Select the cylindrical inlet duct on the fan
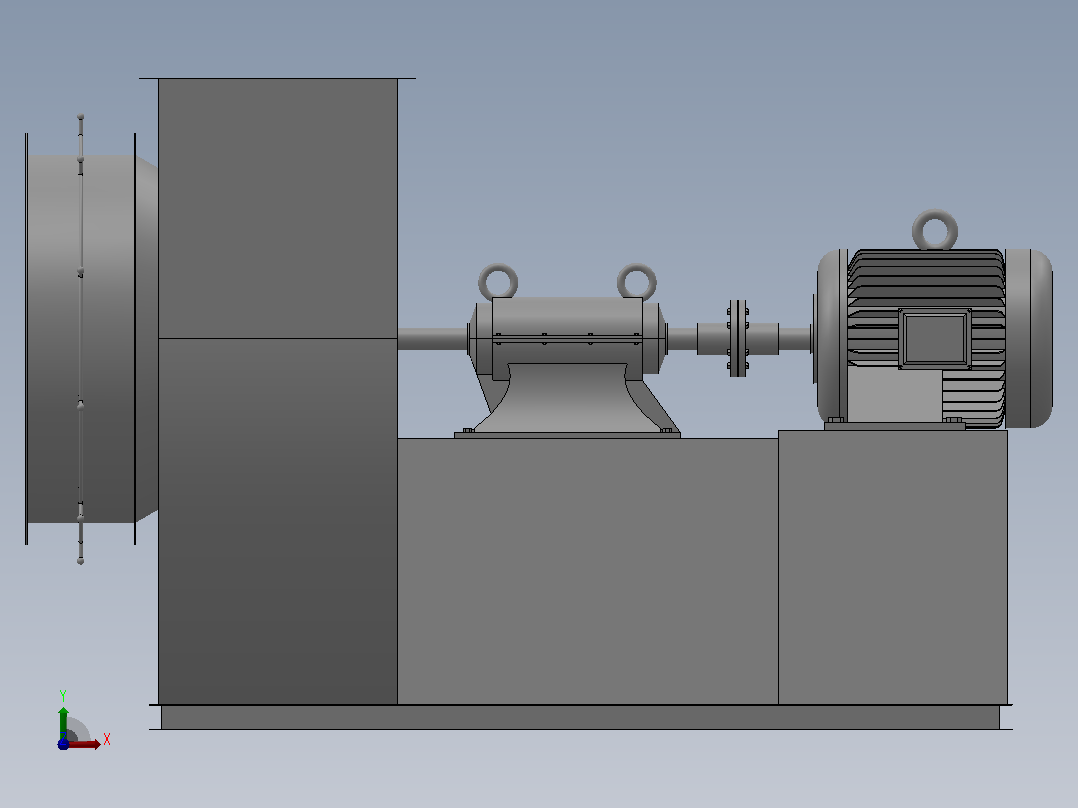 pyautogui.click(x=81, y=339)
